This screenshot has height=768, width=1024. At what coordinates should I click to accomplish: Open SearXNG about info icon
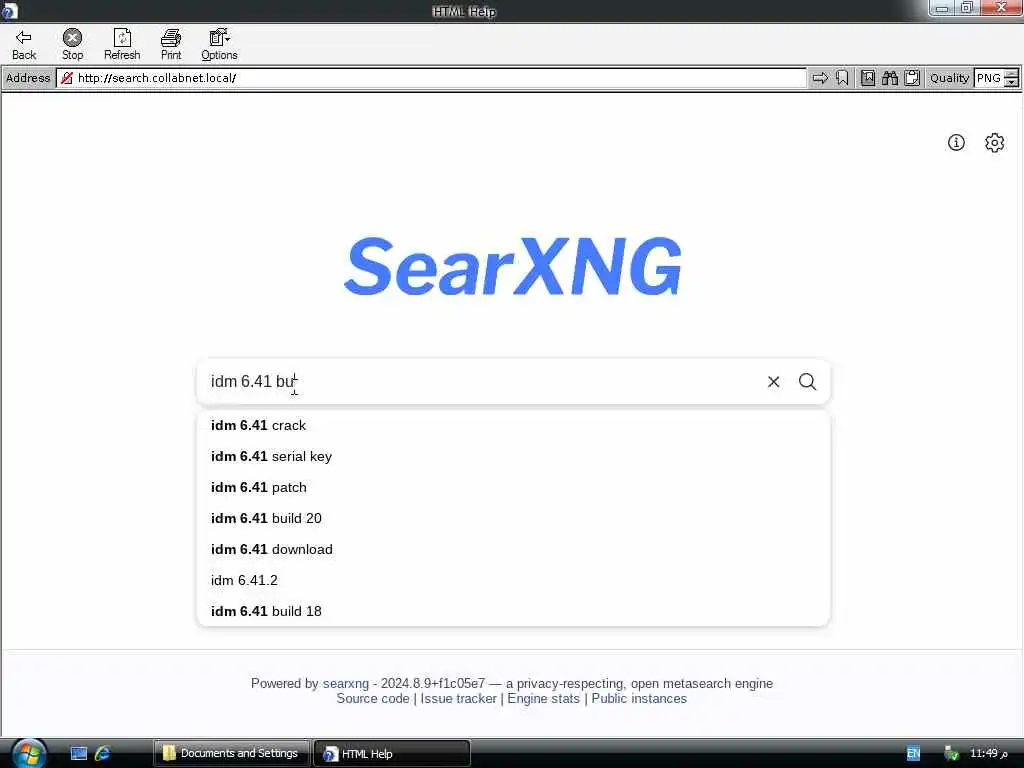(956, 142)
